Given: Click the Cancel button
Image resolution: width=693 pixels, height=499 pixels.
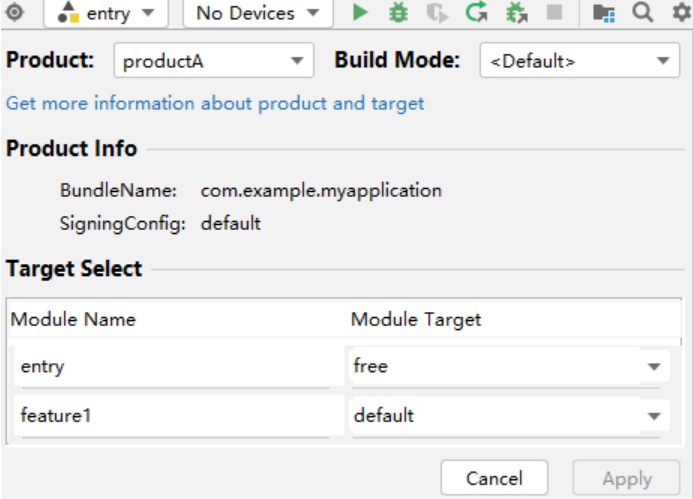Looking at the screenshot, I should (494, 478).
